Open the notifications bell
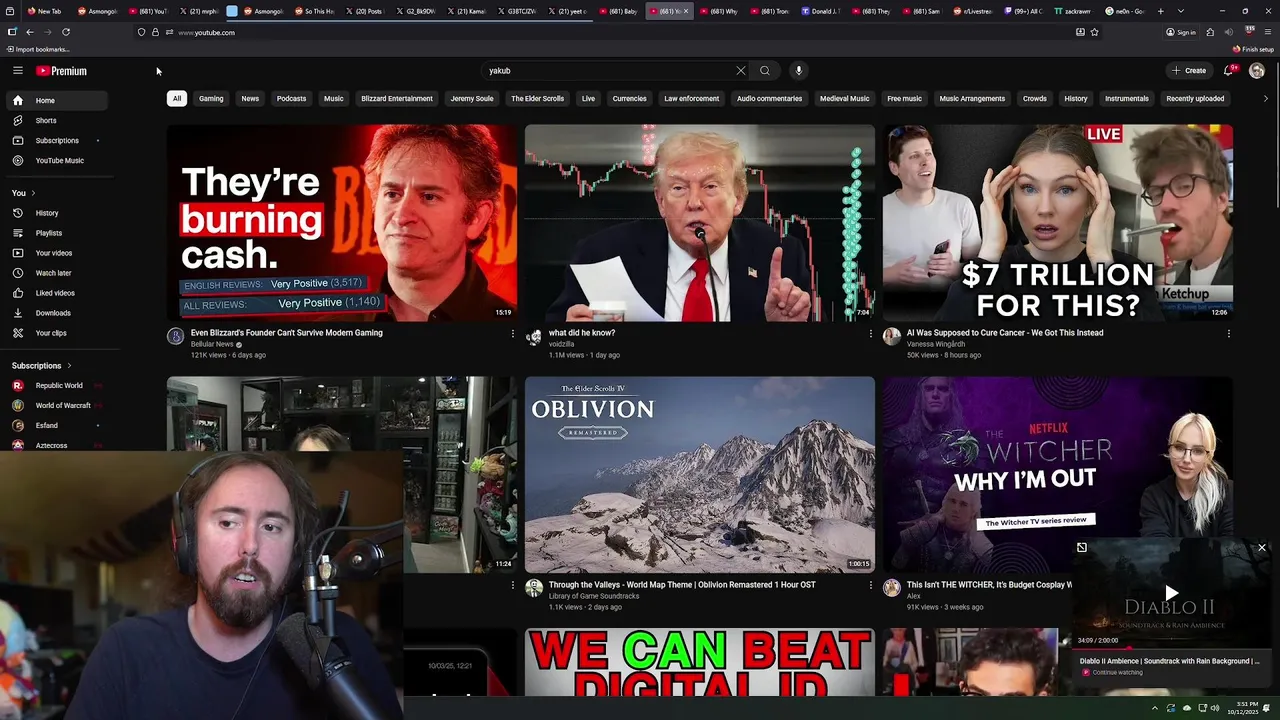This screenshot has height=720, width=1280. pos(1229,70)
